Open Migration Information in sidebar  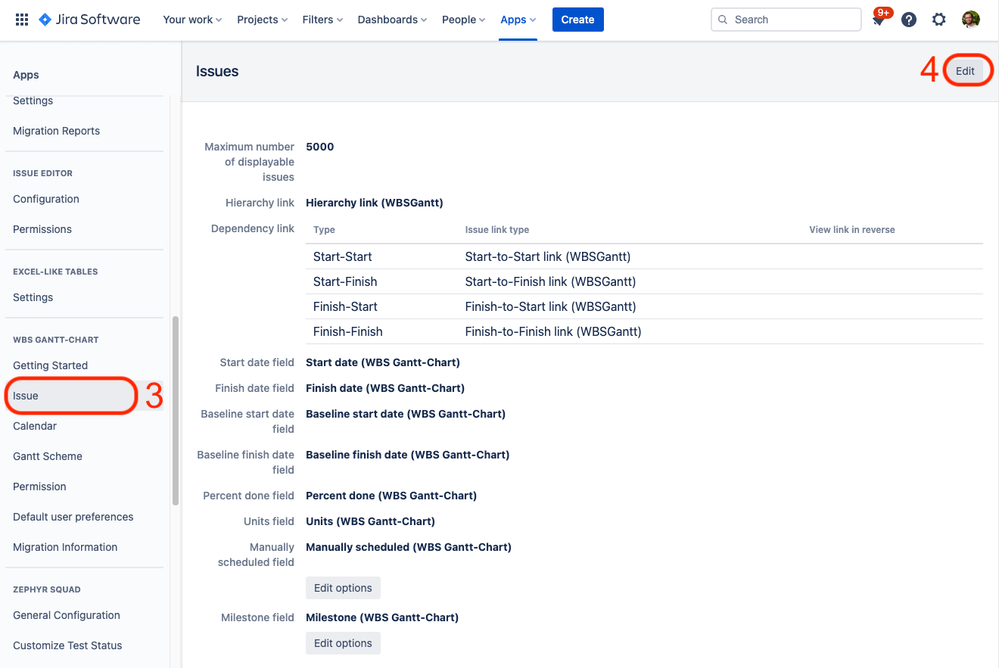pos(65,547)
